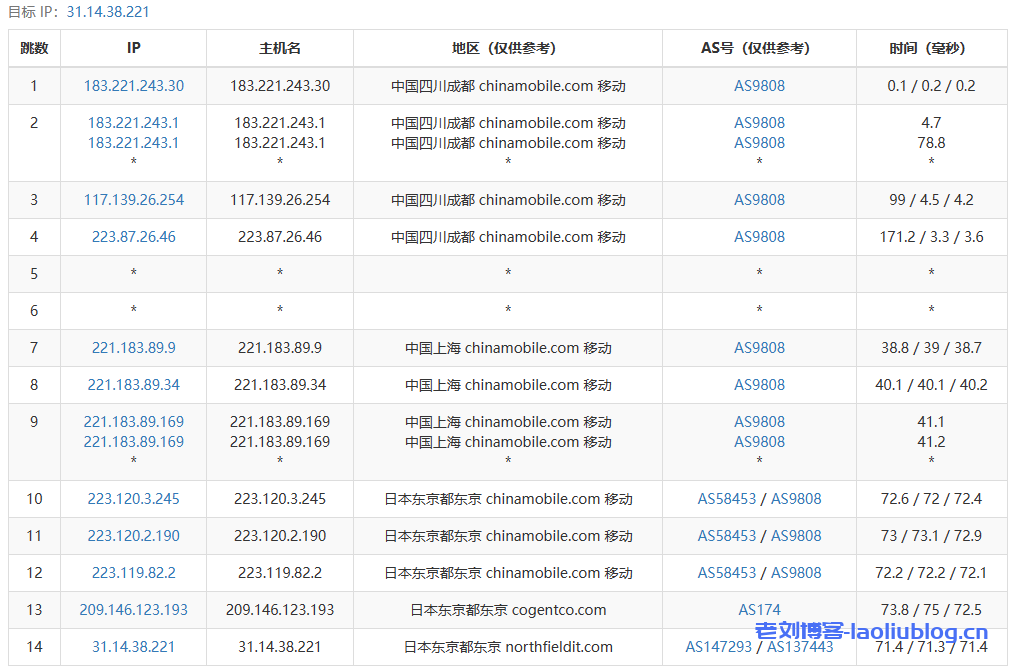
Task: Click the blue 223.120.2.190 link at hop 11
Action: tap(134, 536)
